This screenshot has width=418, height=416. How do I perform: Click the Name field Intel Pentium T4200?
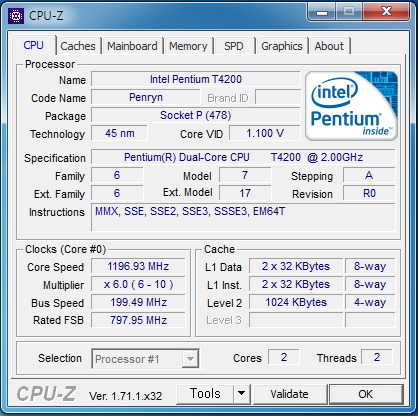[196, 79]
